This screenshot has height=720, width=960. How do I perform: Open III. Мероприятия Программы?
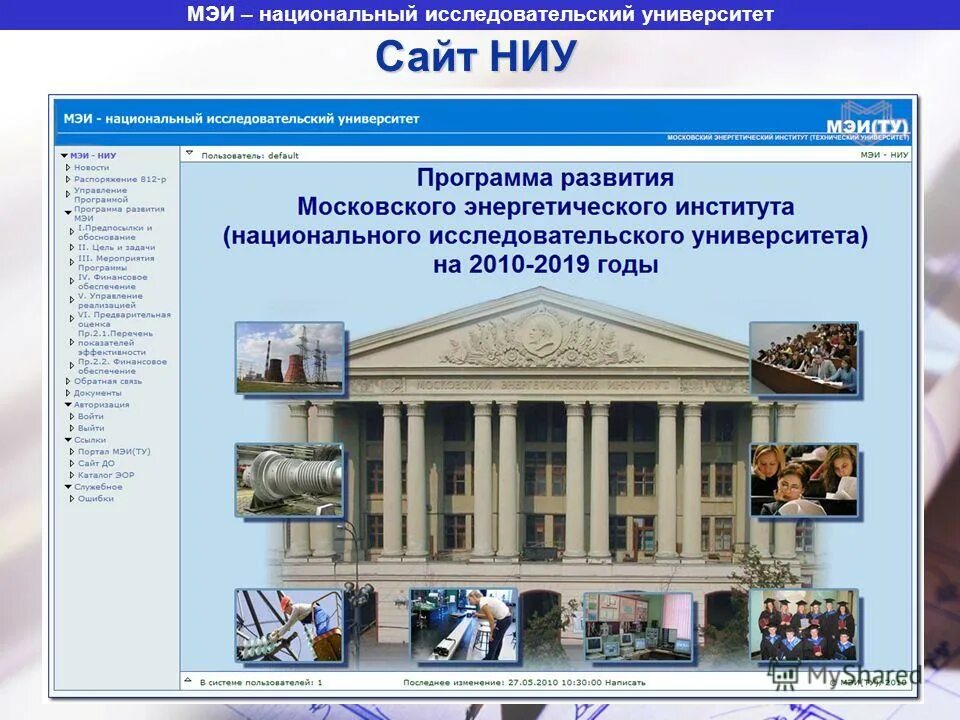116,263
